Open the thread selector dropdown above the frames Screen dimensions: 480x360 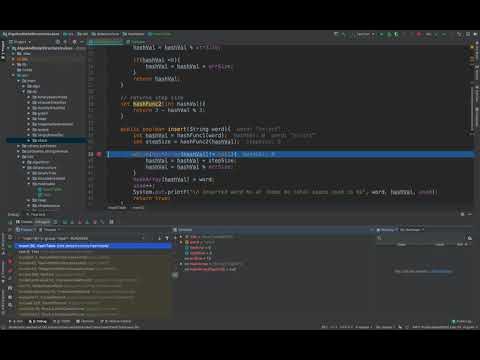point(82,238)
